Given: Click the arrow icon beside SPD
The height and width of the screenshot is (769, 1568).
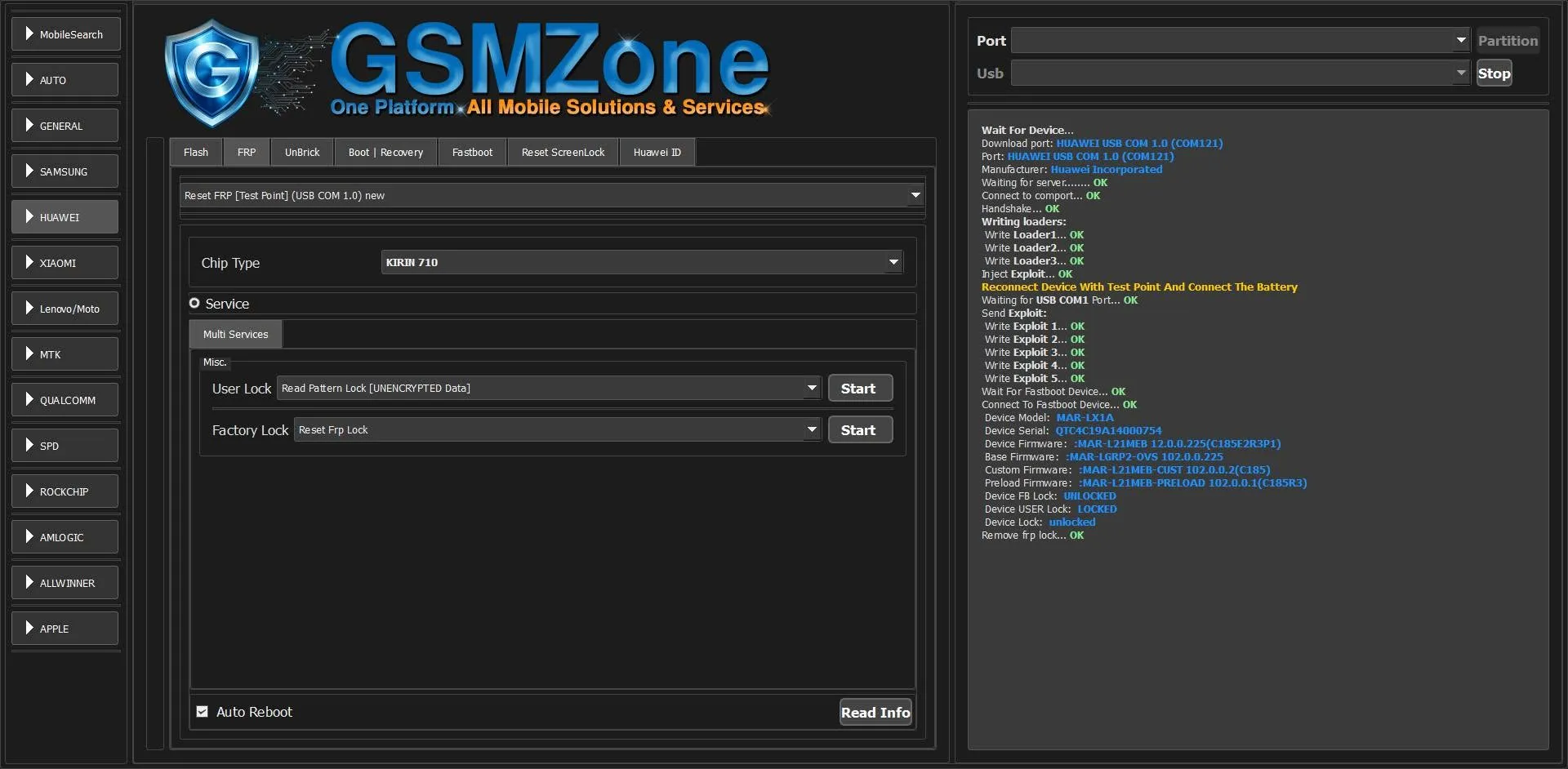Looking at the screenshot, I should tap(29, 445).
